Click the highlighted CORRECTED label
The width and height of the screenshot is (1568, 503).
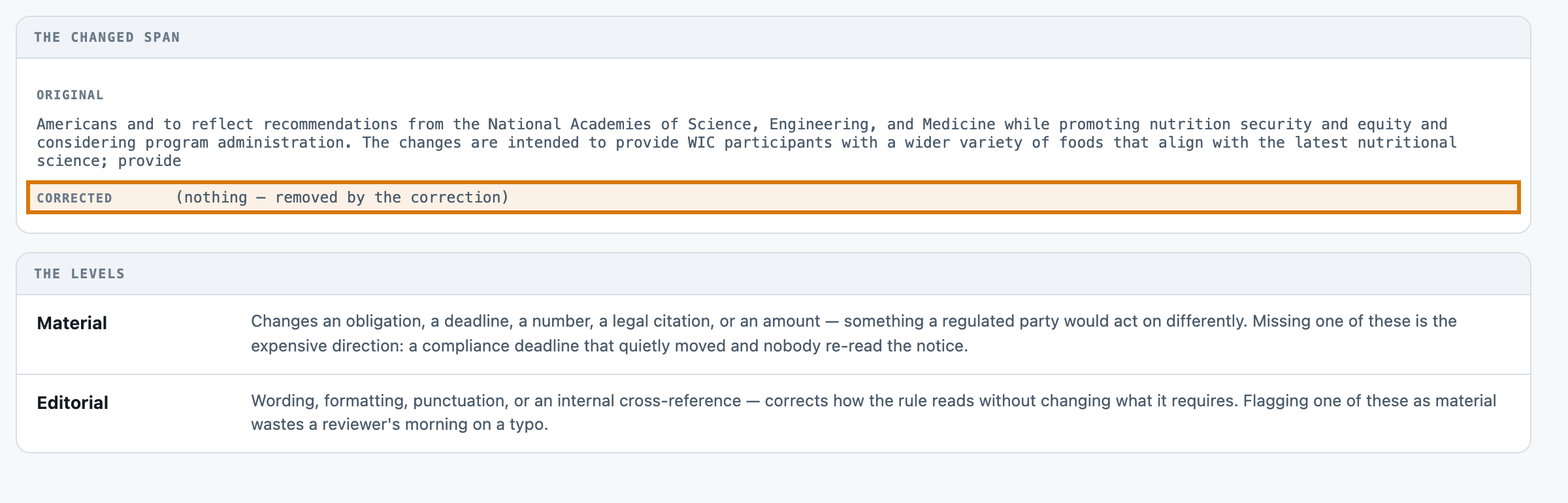74,198
